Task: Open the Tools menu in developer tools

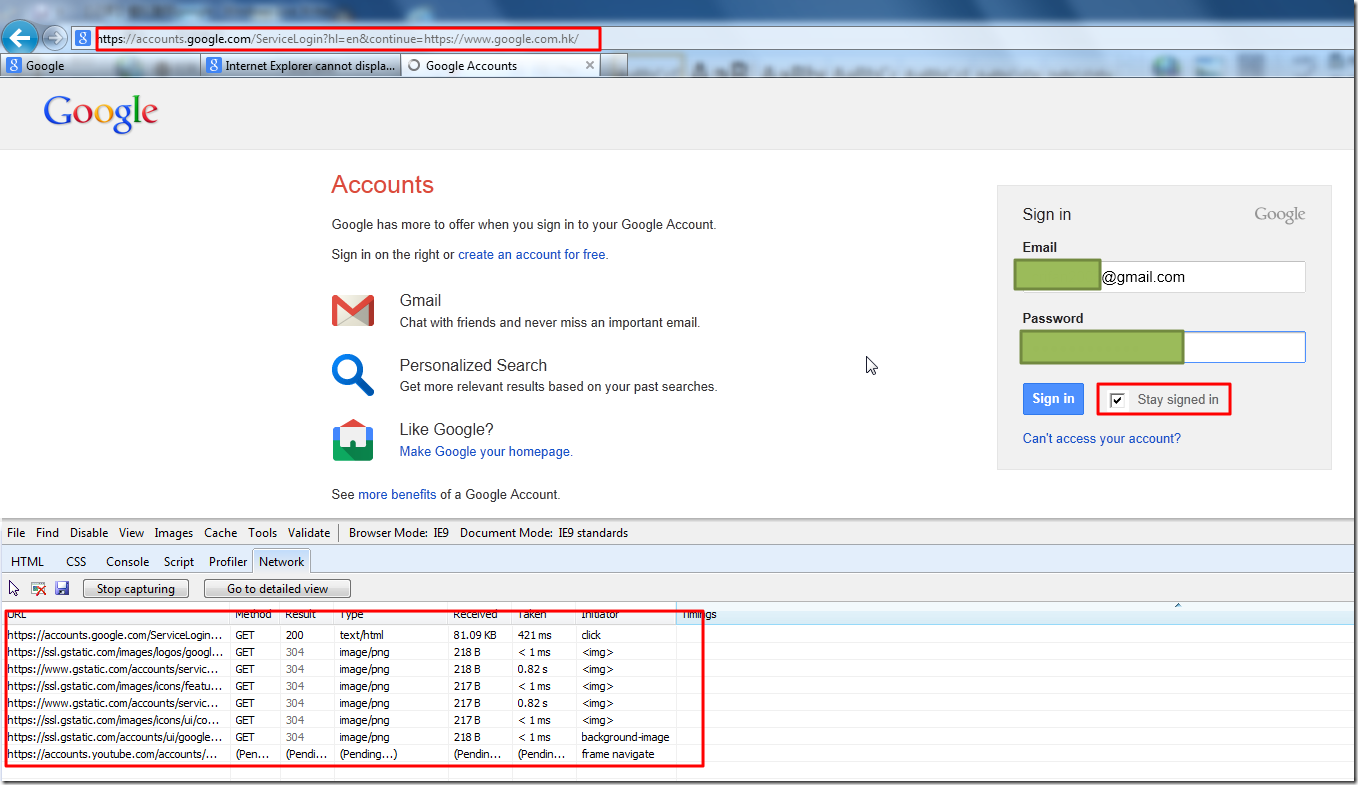Action: point(263,533)
